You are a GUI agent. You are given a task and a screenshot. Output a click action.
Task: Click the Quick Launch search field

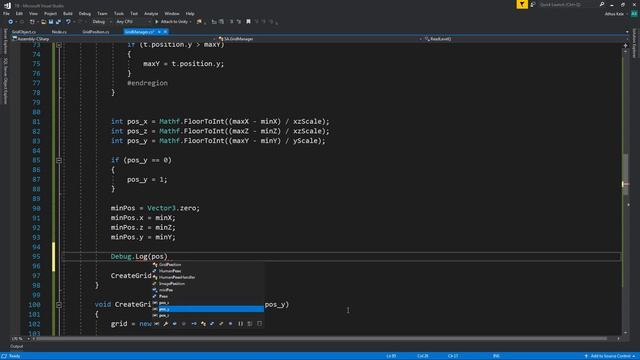(x=567, y=4)
